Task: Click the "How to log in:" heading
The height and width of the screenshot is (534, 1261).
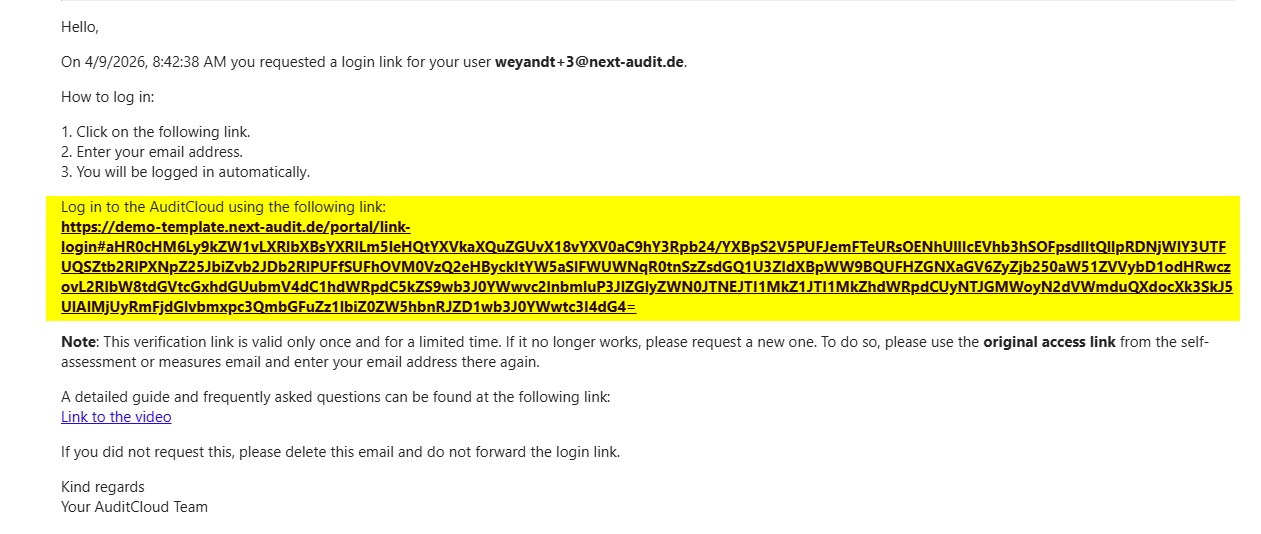Action: pos(108,97)
